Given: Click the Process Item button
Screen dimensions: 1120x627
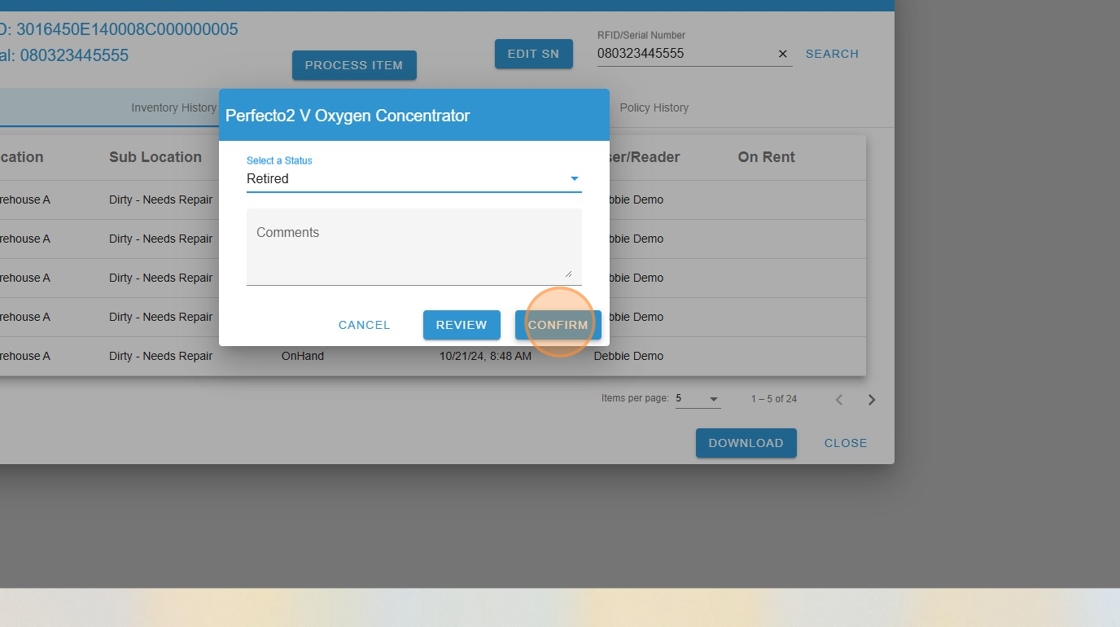Looking at the screenshot, I should coord(354,65).
